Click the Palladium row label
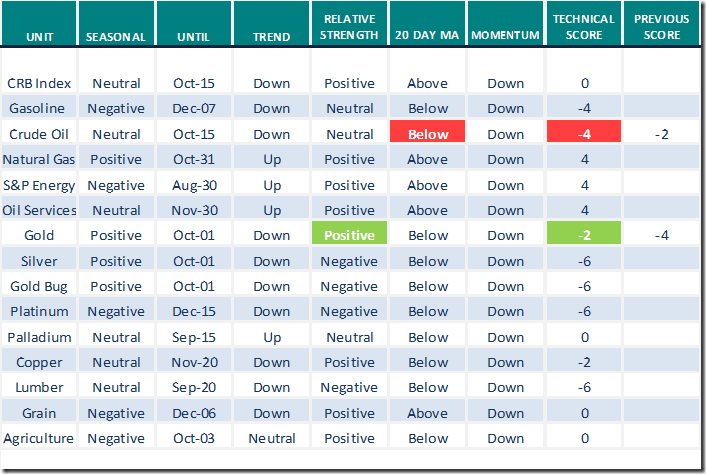The image size is (706, 474). click(39, 337)
